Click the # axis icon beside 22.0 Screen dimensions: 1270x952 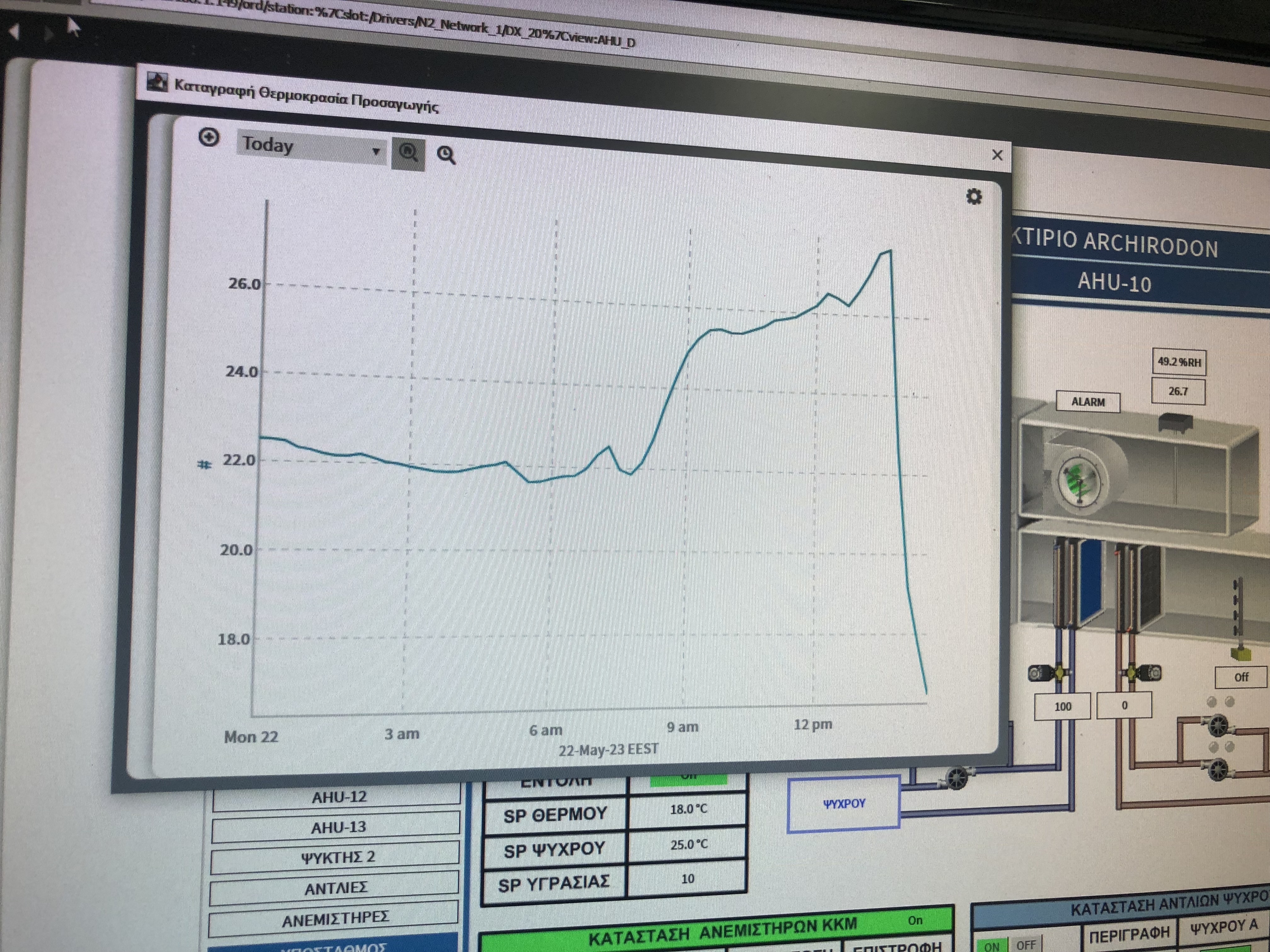pos(204,464)
